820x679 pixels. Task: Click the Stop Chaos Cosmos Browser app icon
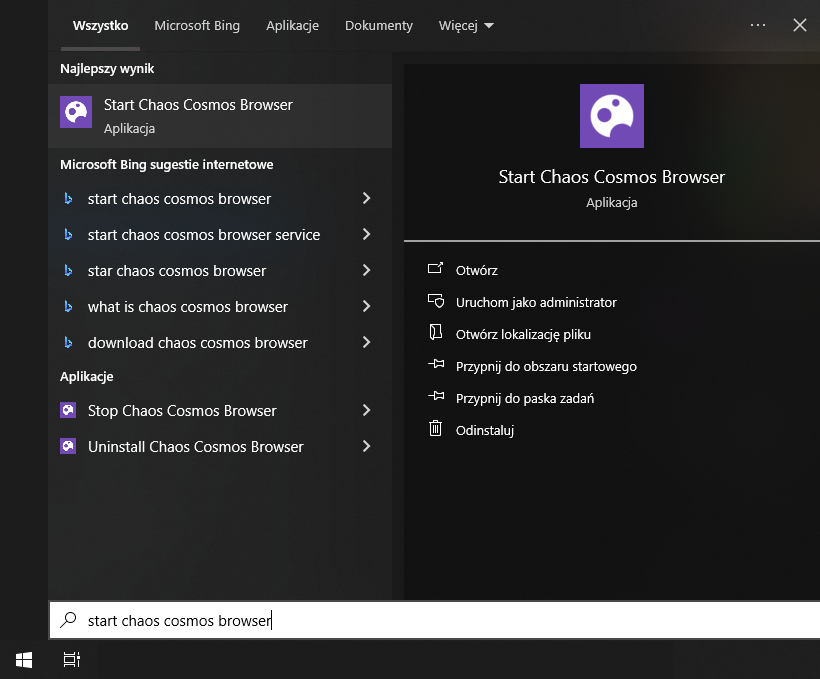point(68,410)
